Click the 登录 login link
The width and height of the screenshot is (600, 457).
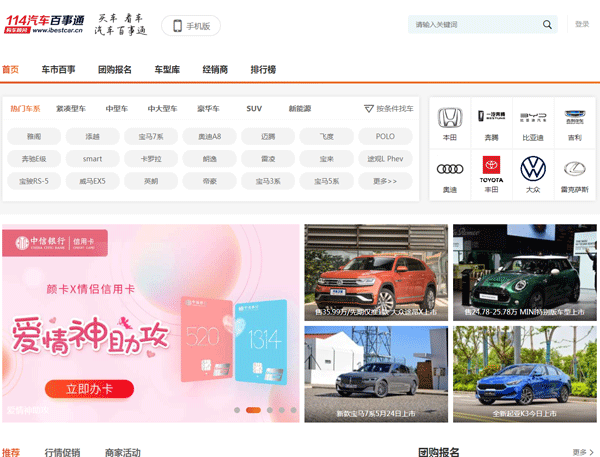point(582,24)
